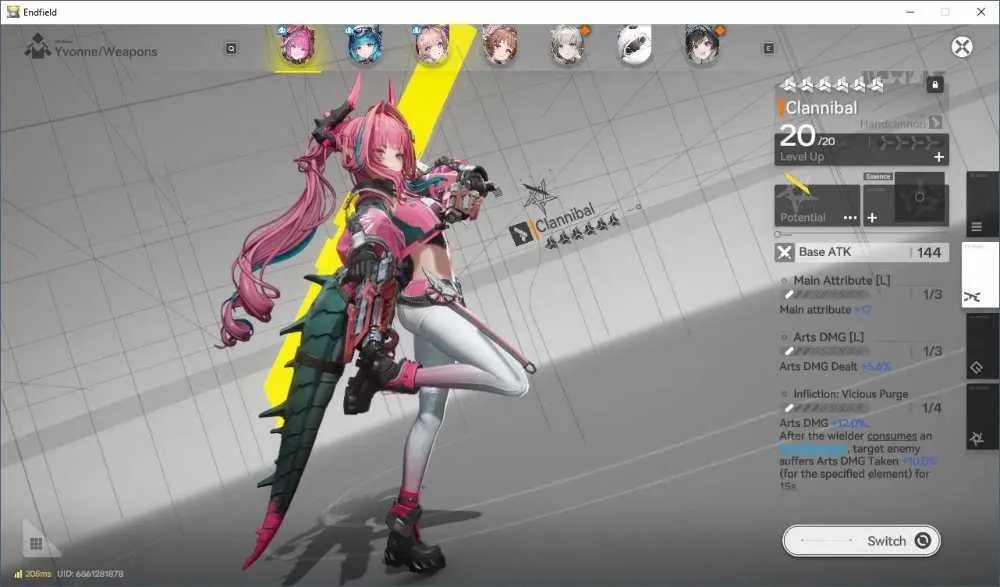The height and width of the screenshot is (587, 1000).
Task: Close the weapons screen with the X icon
Action: 962,47
